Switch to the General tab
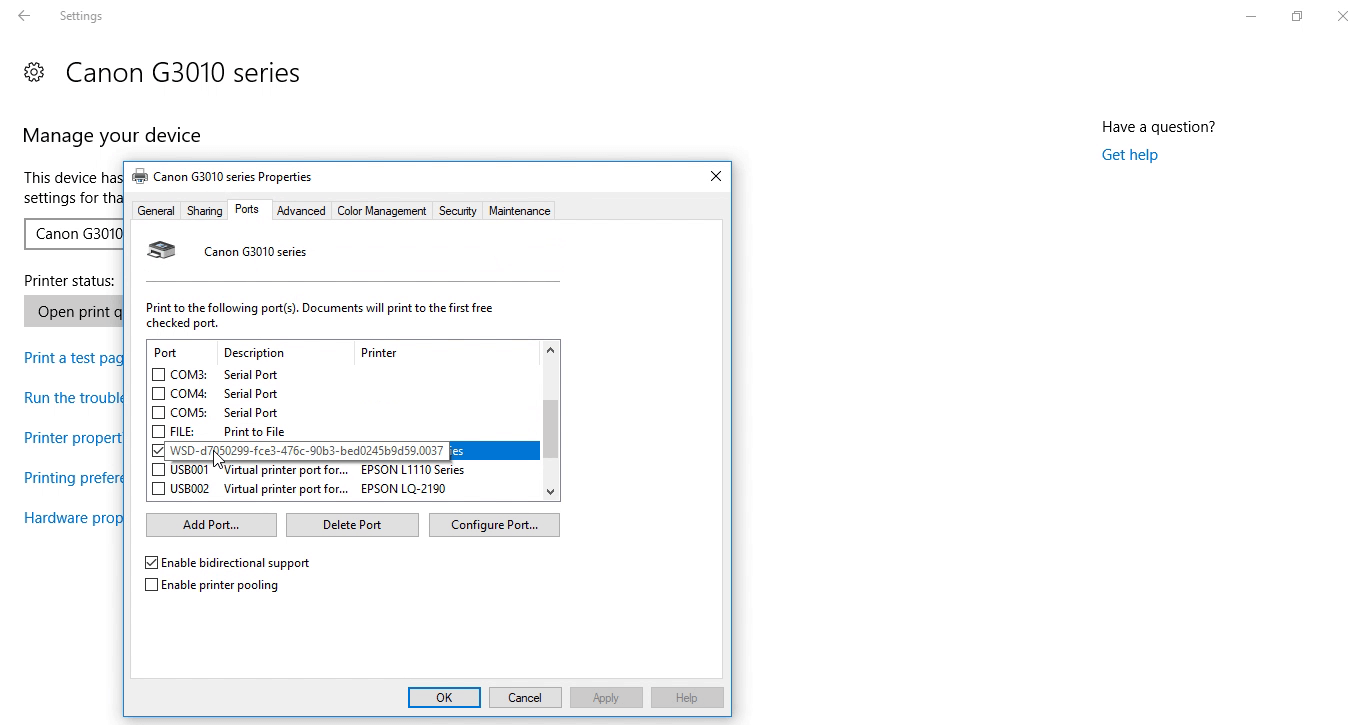This screenshot has width=1365, height=725. pos(156,211)
